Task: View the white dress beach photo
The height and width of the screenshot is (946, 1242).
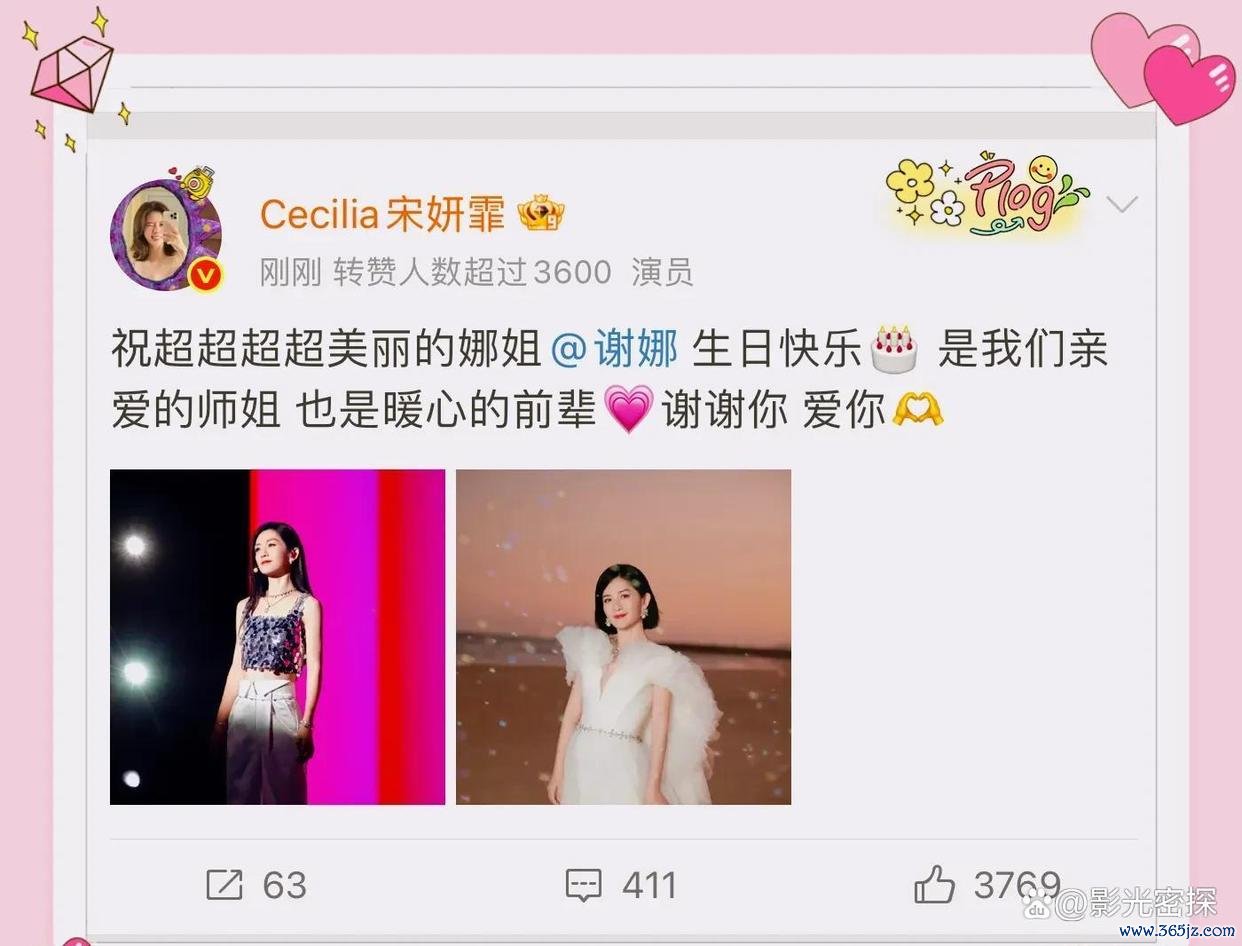Action: click(624, 637)
